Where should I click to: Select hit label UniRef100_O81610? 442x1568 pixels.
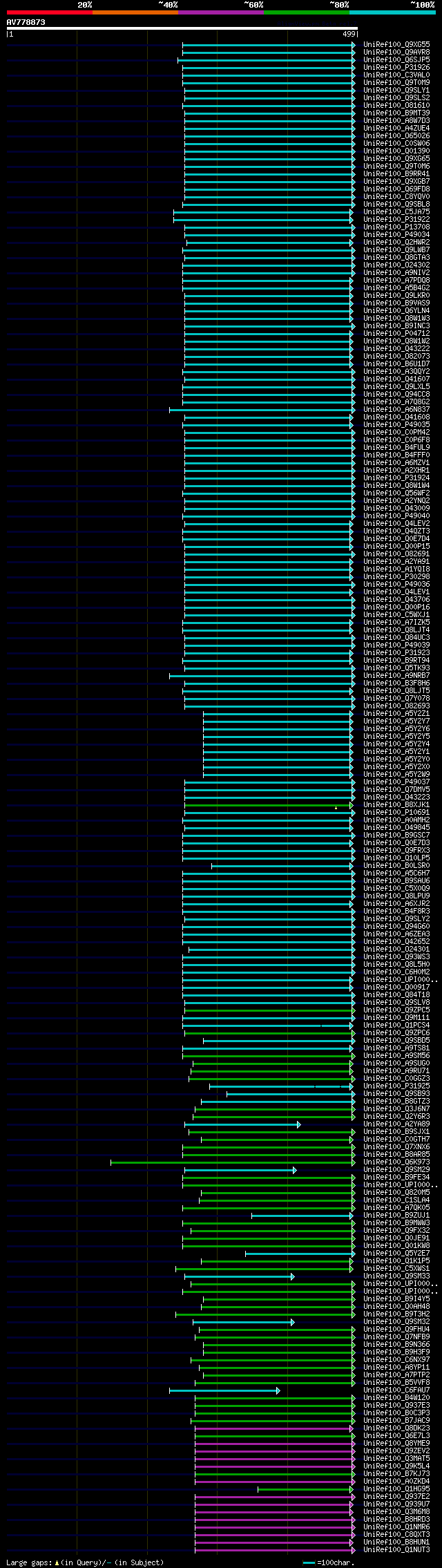(396, 106)
